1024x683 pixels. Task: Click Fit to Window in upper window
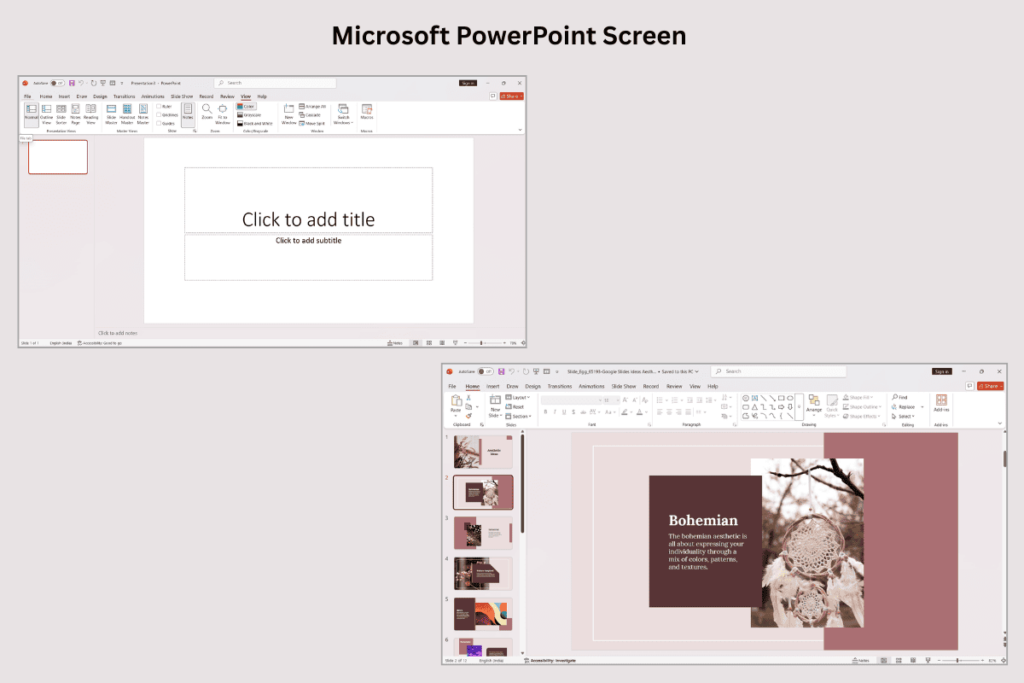(223, 114)
